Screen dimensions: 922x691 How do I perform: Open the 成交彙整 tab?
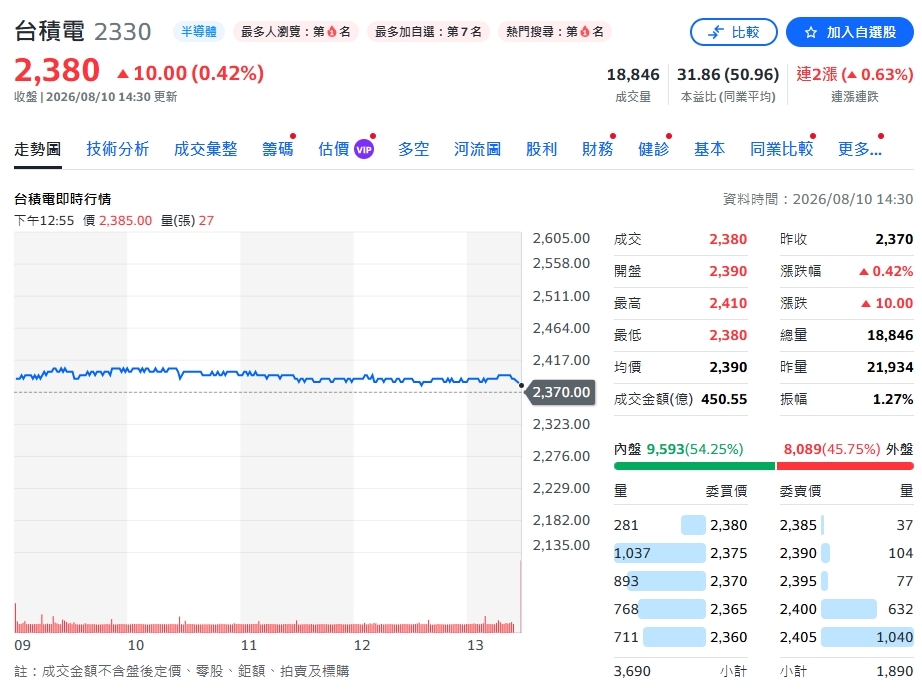pos(205,149)
